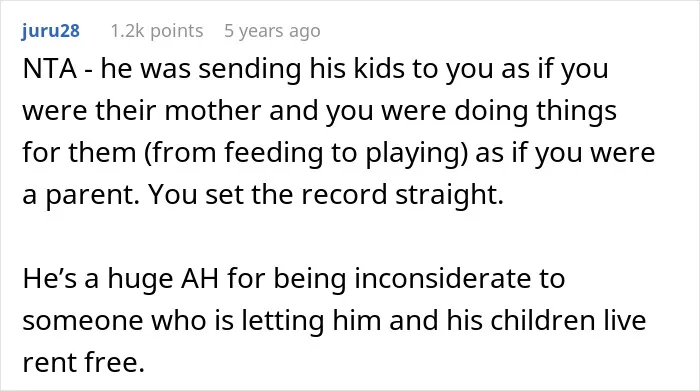Click the word parent in the fourth line

pyautogui.click(x=92, y=196)
